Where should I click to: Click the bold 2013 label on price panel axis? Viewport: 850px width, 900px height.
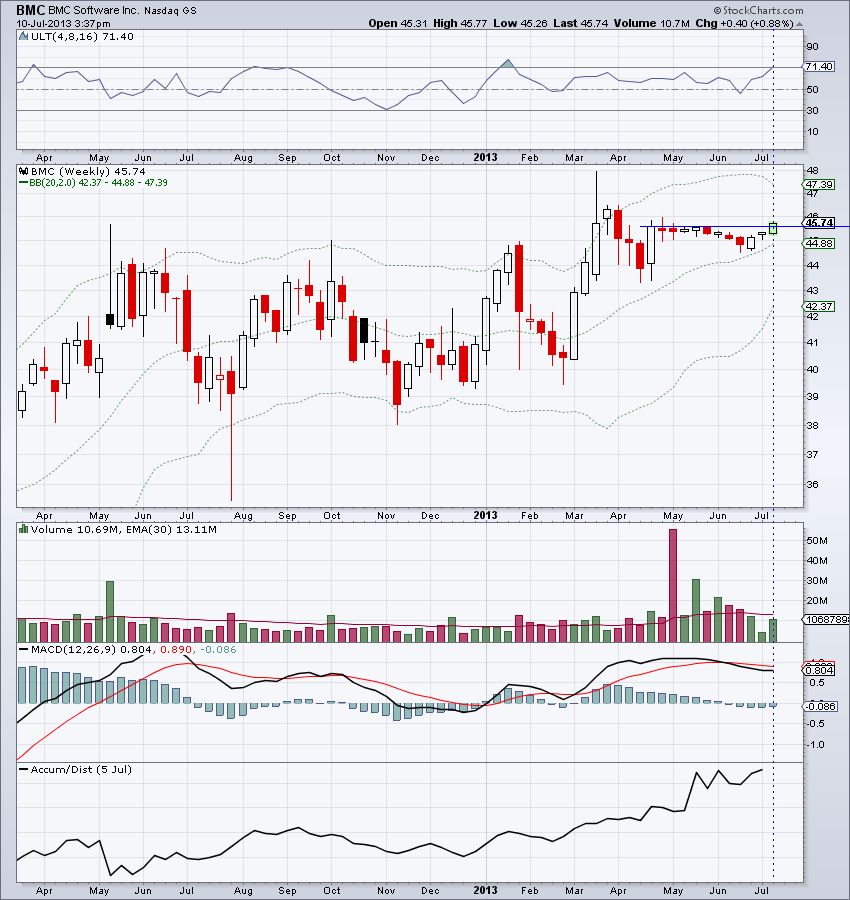(485, 515)
